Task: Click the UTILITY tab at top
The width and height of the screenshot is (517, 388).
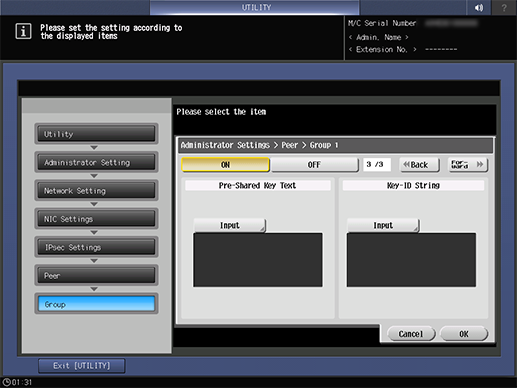Action: click(x=255, y=7)
